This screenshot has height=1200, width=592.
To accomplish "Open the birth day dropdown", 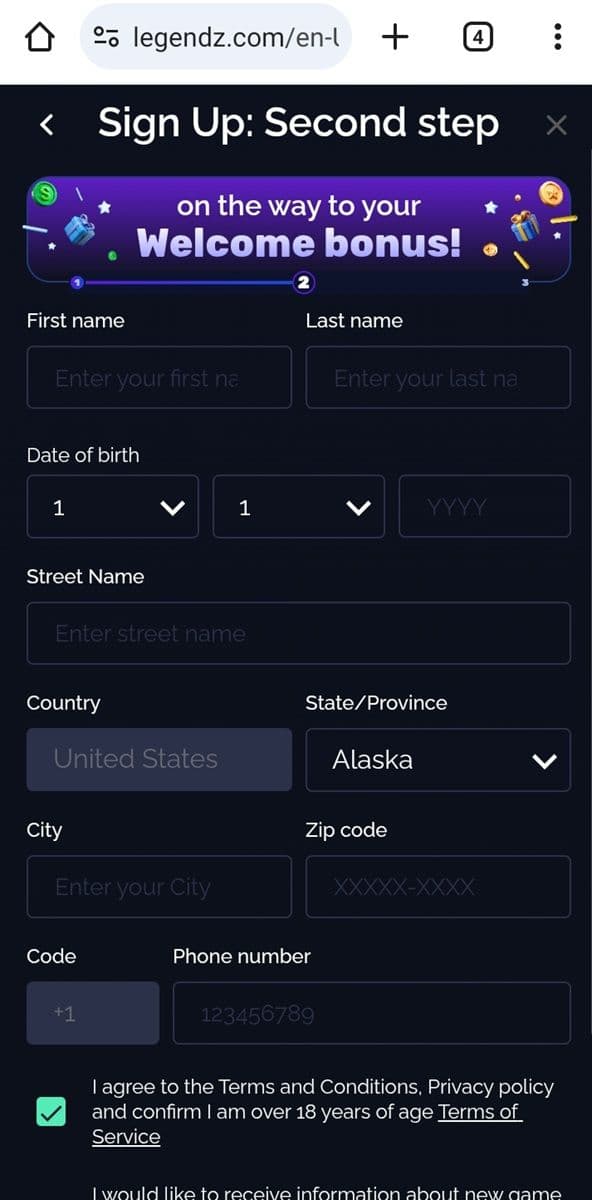I will click(112, 507).
